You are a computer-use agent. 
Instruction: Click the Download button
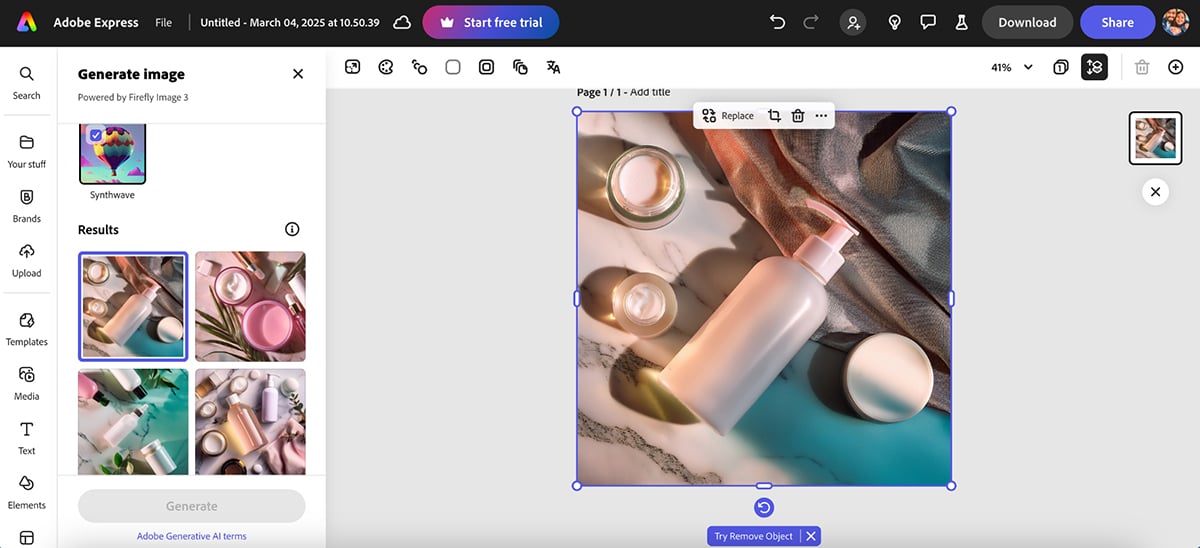click(x=1027, y=22)
